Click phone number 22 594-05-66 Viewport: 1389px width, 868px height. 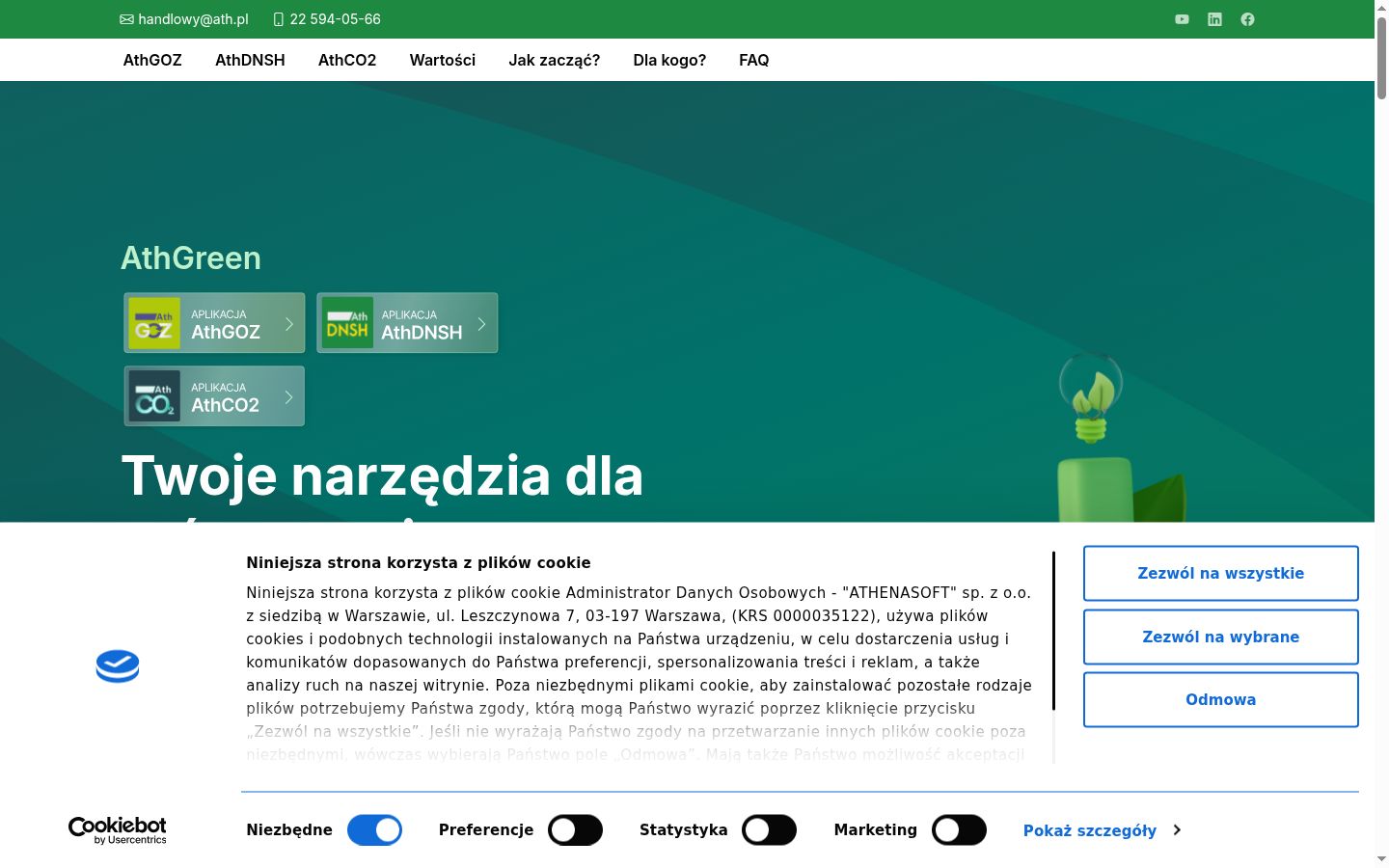[x=336, y=19]
